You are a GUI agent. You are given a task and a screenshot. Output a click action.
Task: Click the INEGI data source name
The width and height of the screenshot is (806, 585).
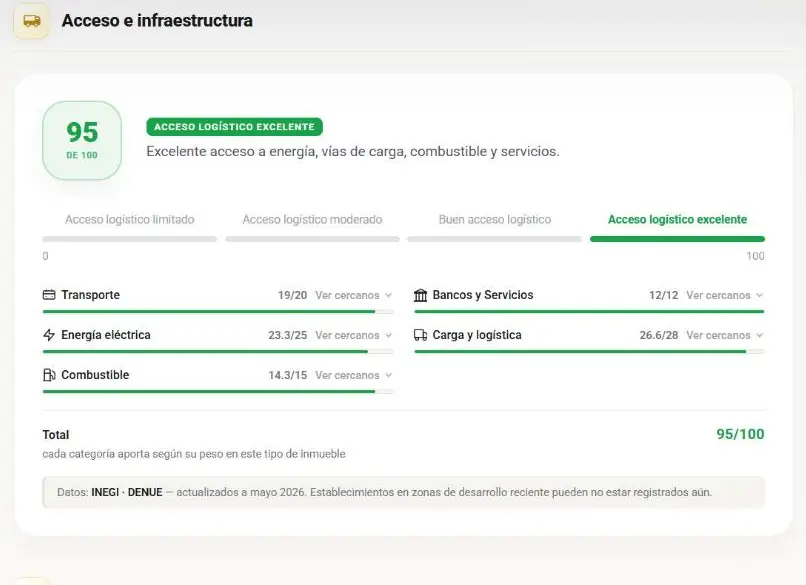click(105, 492)
